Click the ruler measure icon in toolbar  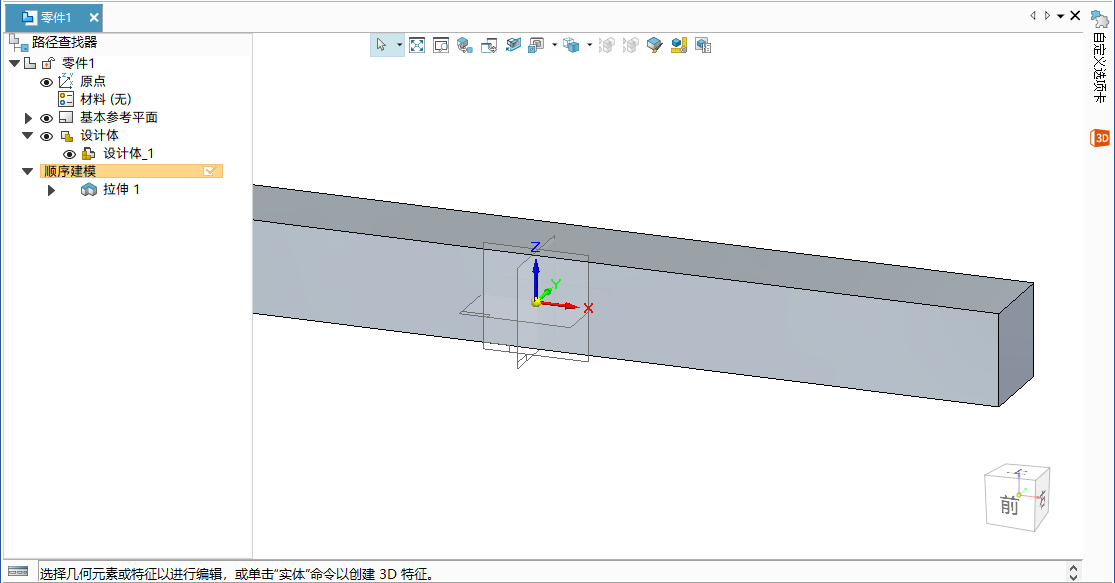(x=679, y=45)
